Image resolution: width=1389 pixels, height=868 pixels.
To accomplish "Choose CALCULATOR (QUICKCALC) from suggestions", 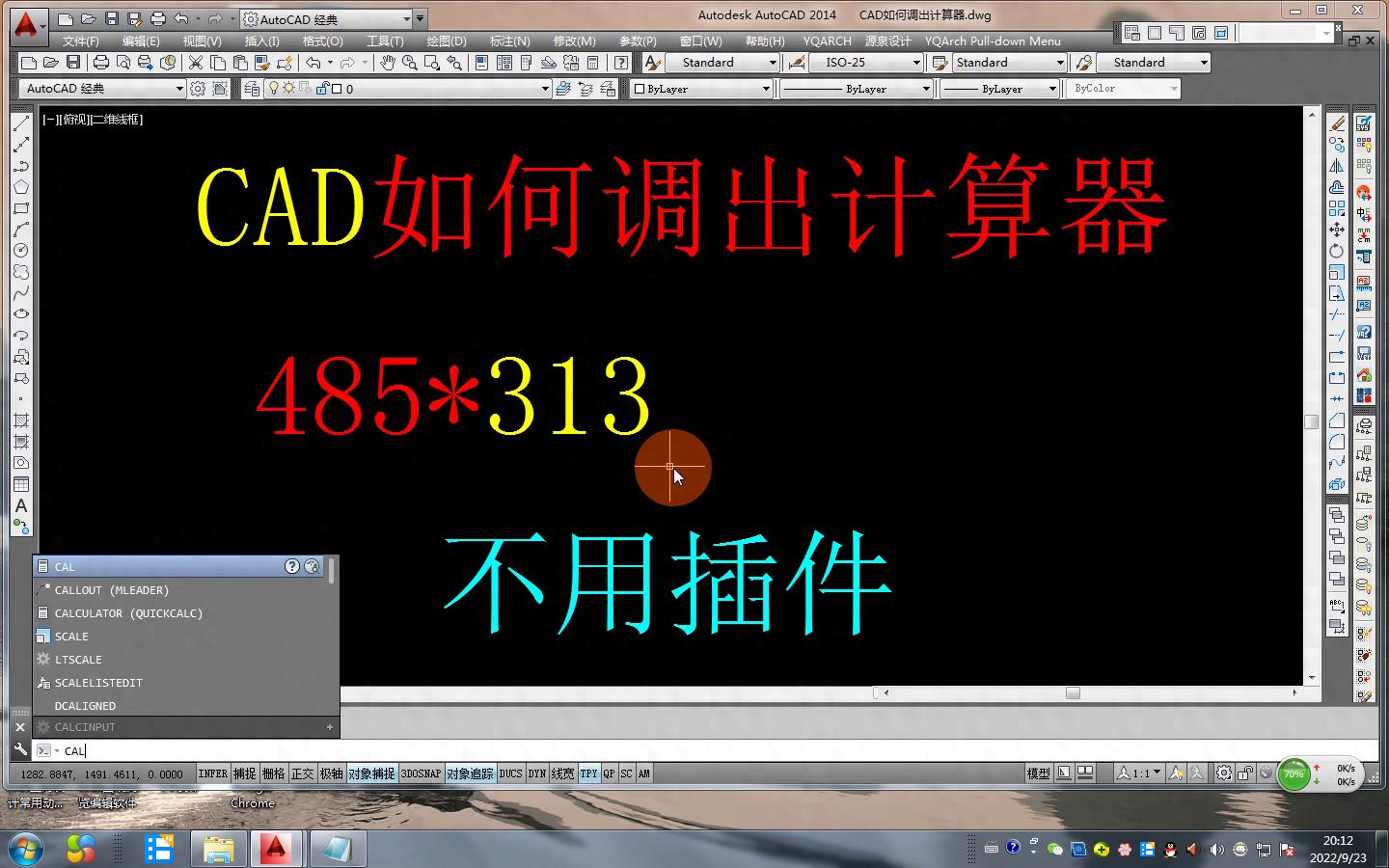I will tap(128, 613).
